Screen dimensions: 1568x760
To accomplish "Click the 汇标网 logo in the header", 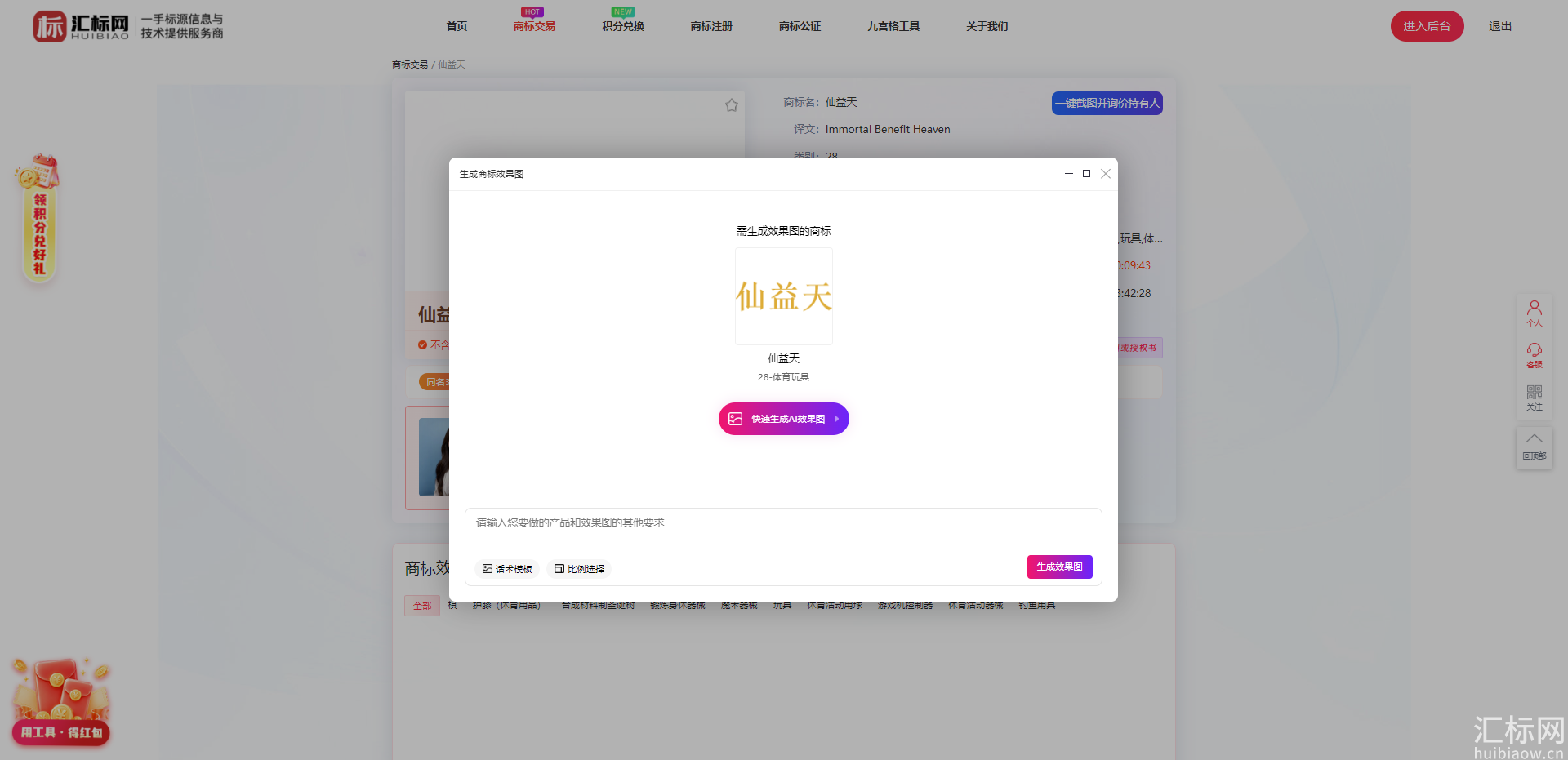I will pos(81,26).
